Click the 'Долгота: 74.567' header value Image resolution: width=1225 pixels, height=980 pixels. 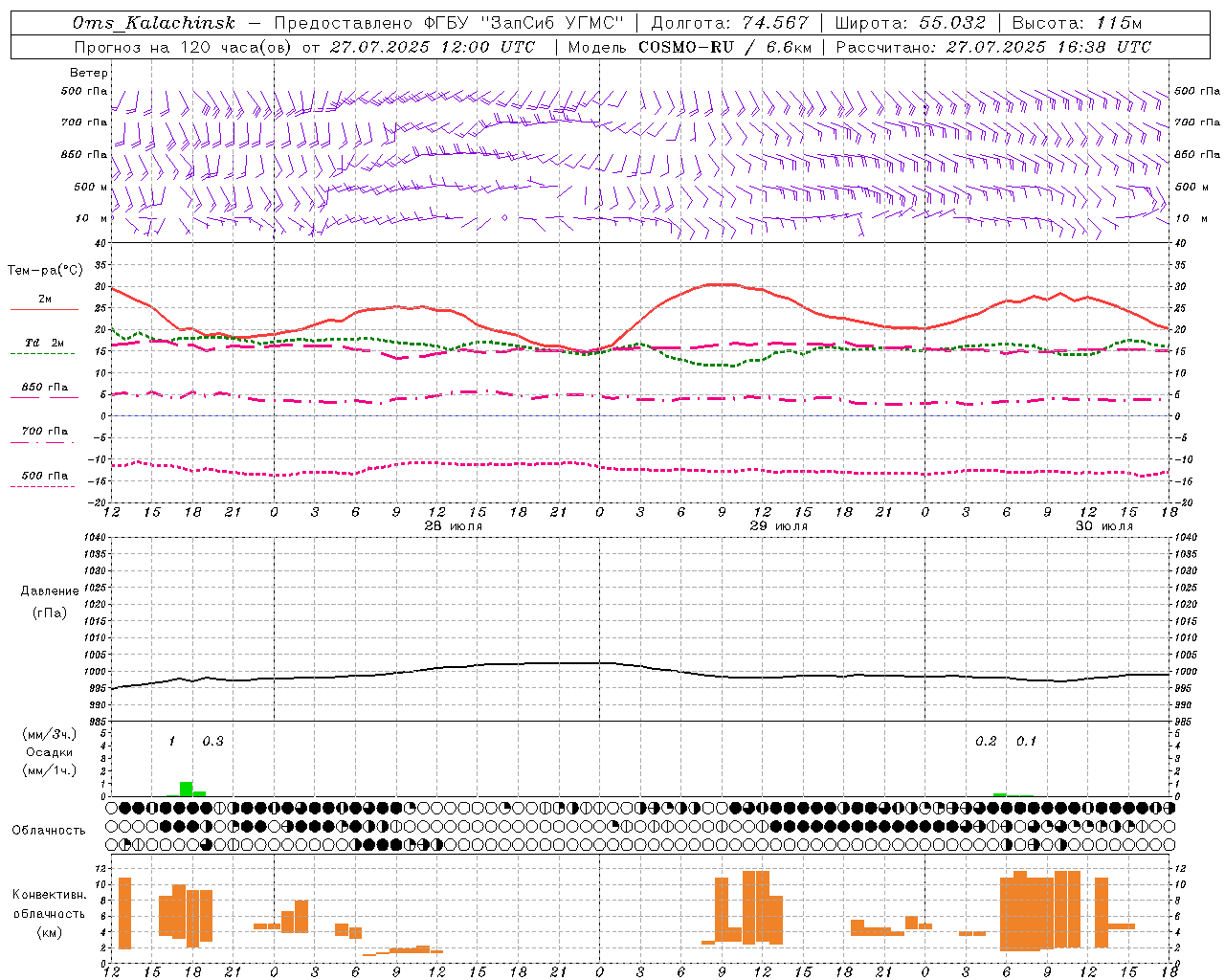pyautogui.click(x=729, y=23)
